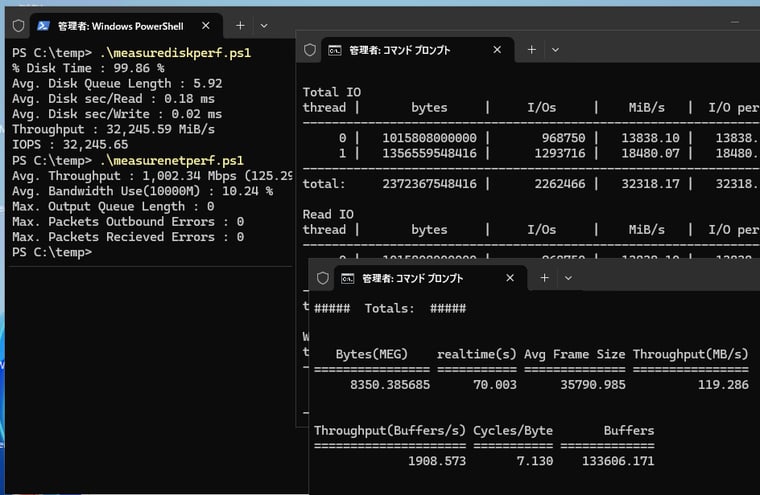Image resolution: width=760 pixels, height=495 pixels.
Task: Add a new tab in PowerShell window
Action: [x=240, y=25]
